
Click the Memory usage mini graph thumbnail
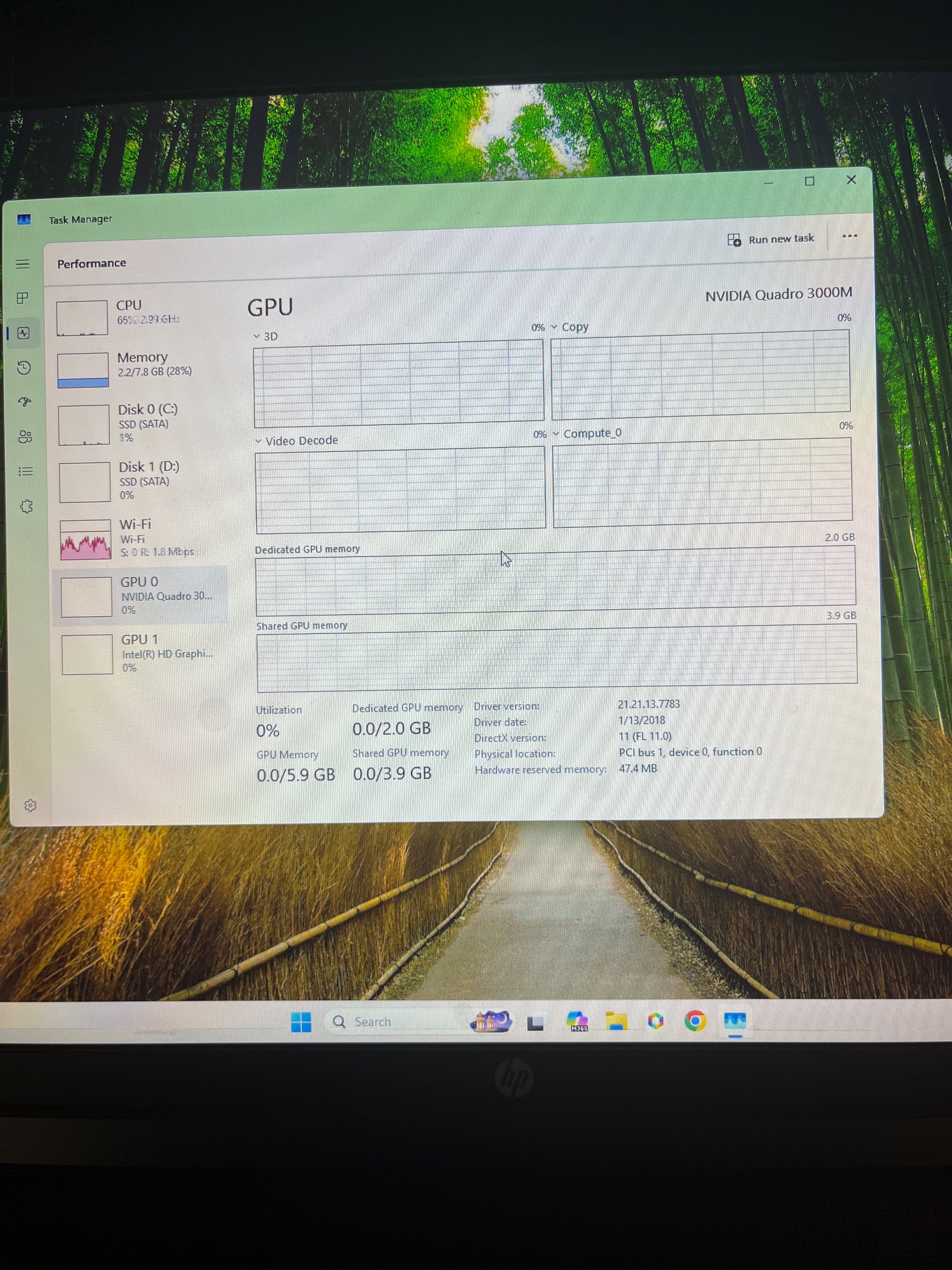tap(83, 370)
